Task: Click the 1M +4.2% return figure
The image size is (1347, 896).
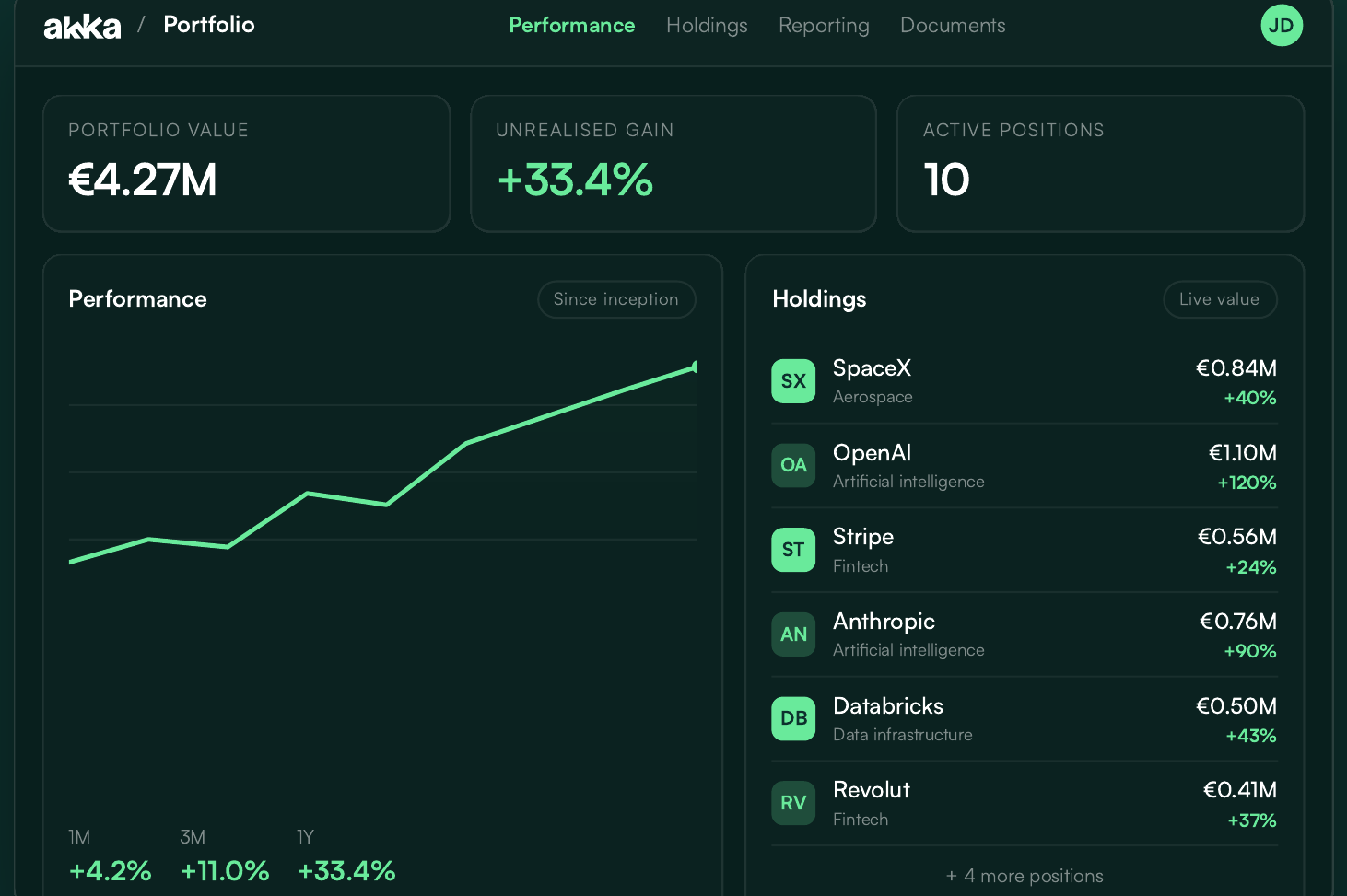Action: point(111,871)
